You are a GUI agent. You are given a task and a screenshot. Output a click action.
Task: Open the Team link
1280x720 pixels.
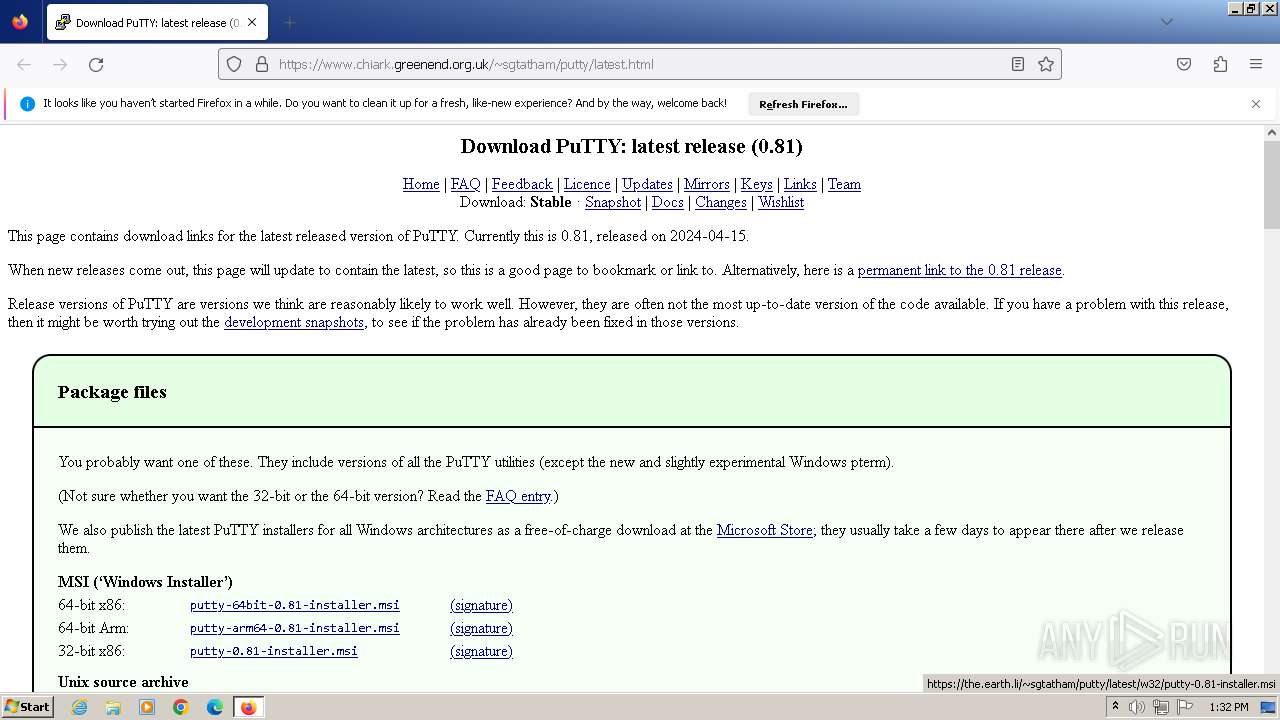tap(844, 184)
